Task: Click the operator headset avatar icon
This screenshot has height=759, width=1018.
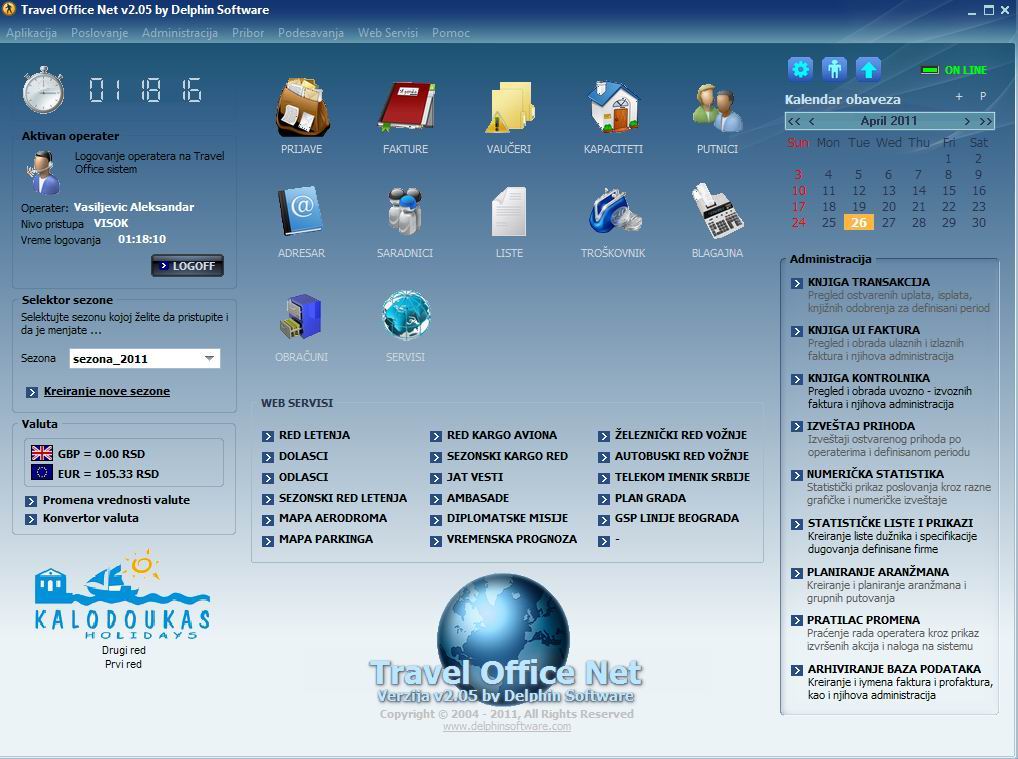Action: point(43,172)
